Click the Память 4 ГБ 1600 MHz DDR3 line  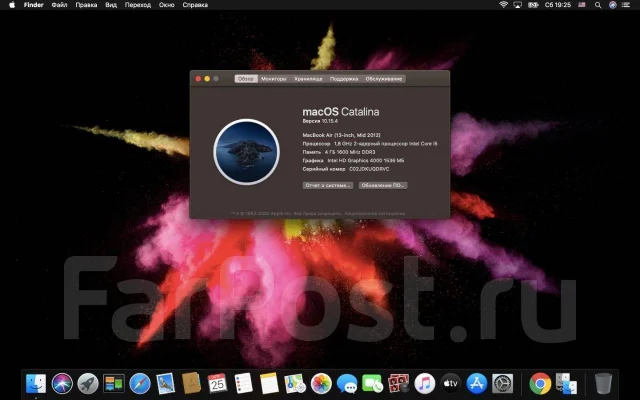click(339, 152)
